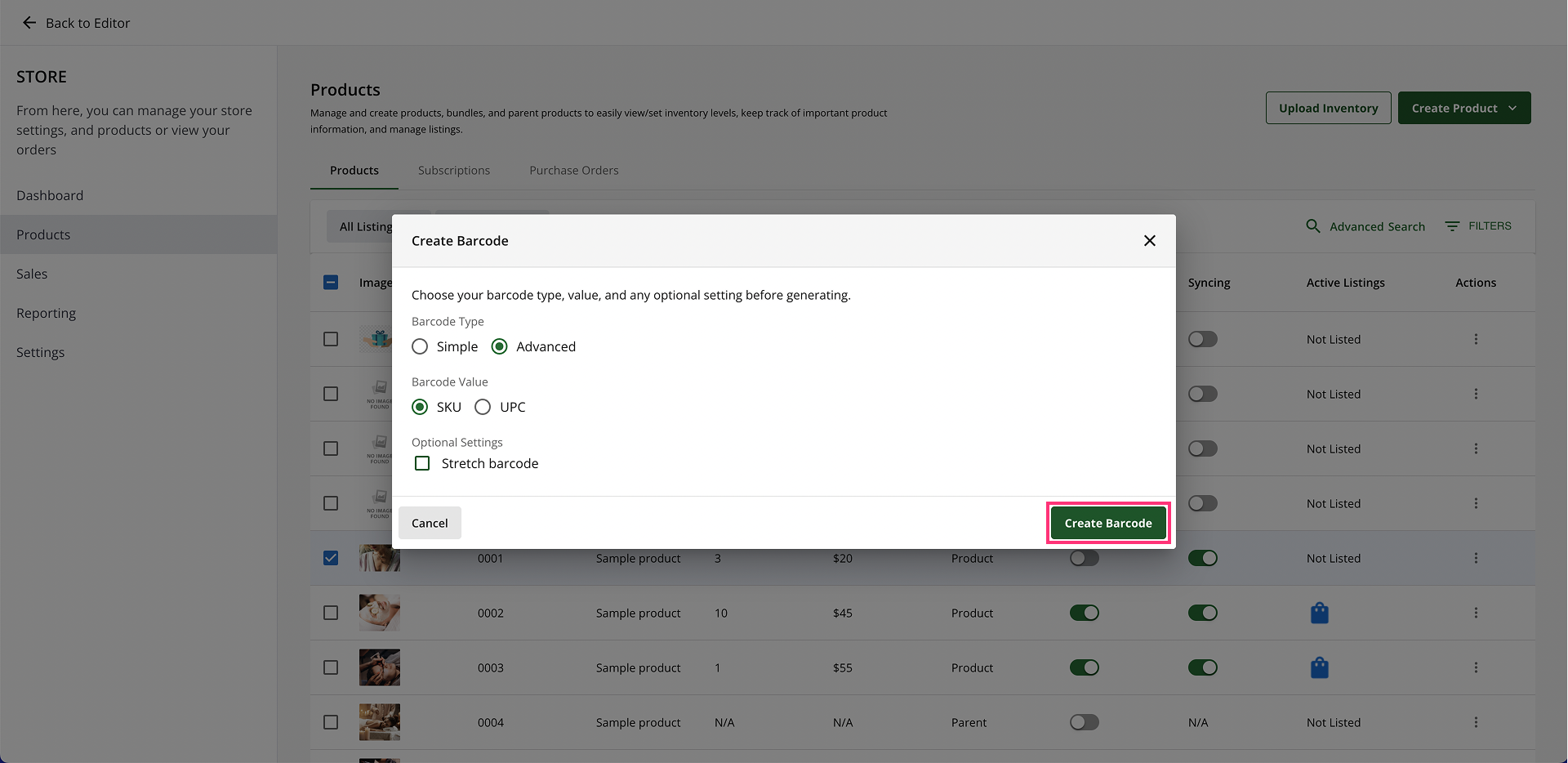Open Dashboard in the store sidebar
1568x763 pixels.
[x=139, y=195]
